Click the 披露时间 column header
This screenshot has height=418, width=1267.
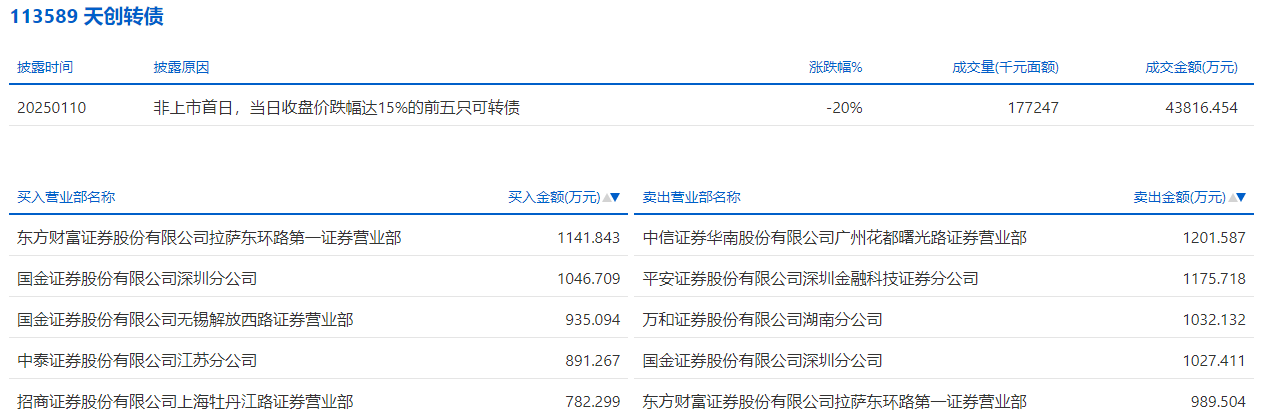click(45, 68)
